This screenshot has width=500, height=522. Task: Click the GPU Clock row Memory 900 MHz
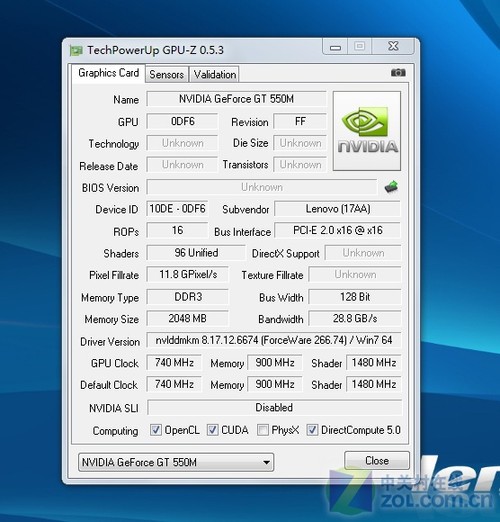(275, 362)
